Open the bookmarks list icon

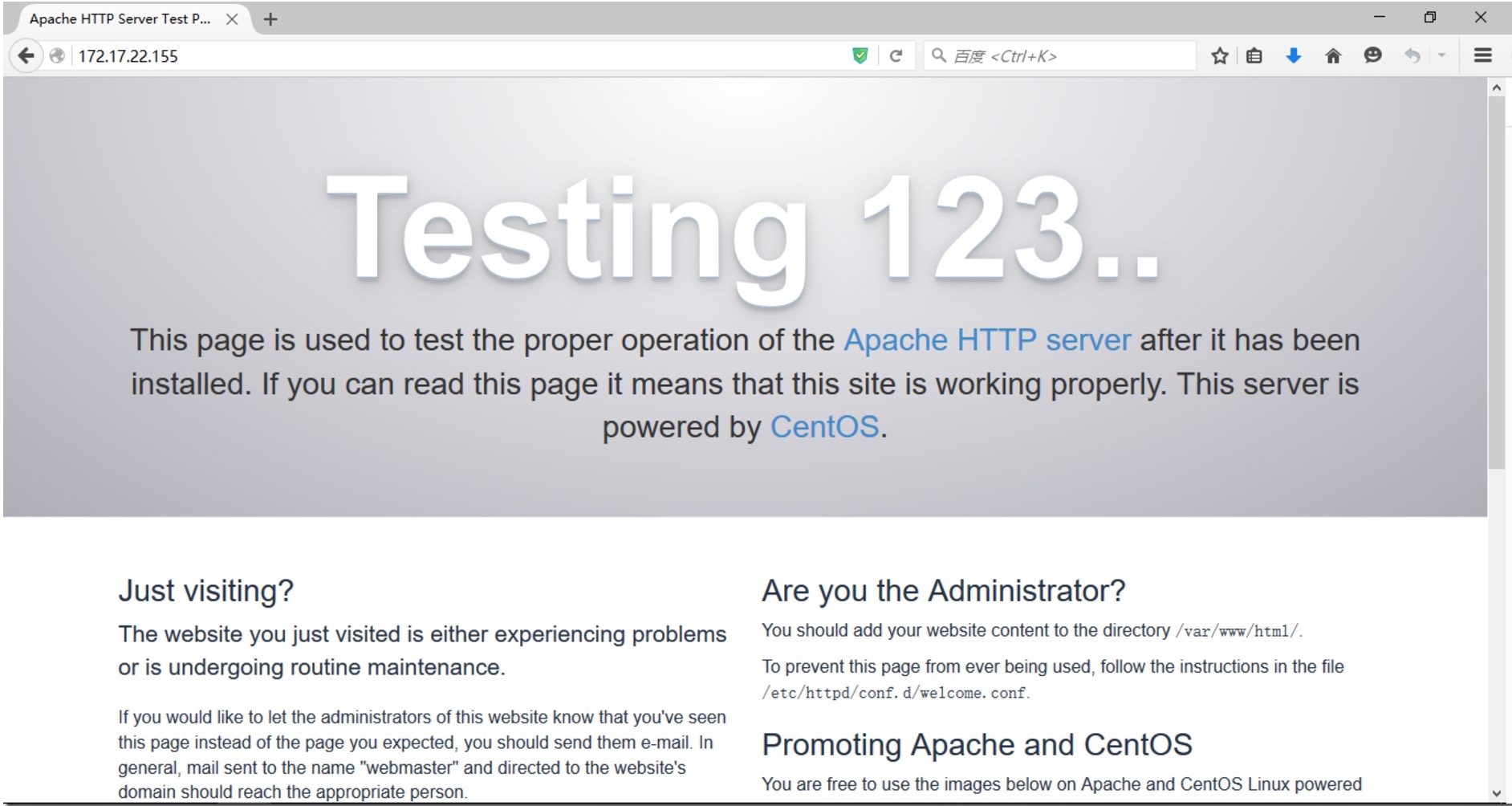point(1254,55)
